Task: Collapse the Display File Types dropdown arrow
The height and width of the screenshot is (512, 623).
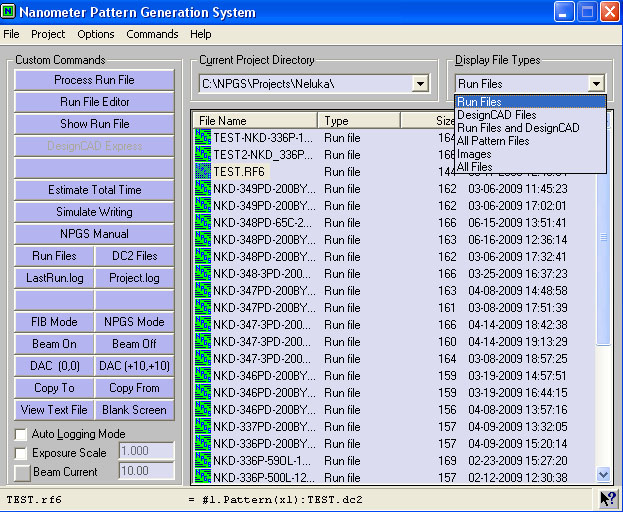Action: click(596, 85)
